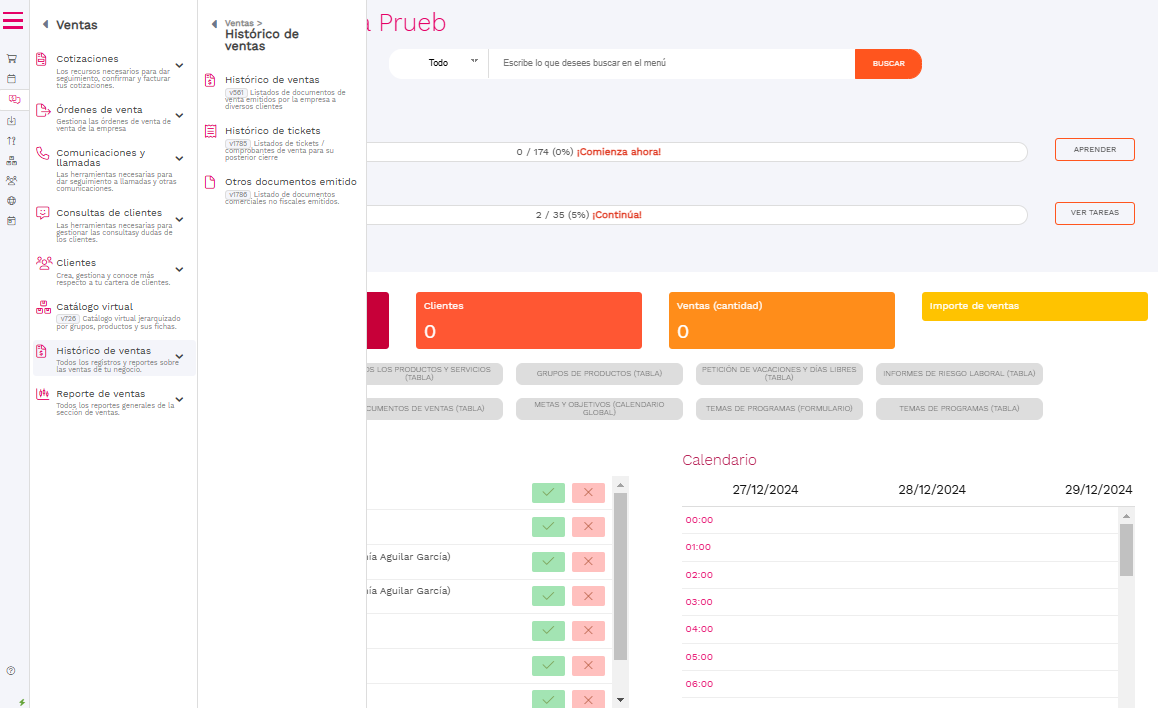
Task: Open the help question mark icon
Action: (x=11, y=670)
